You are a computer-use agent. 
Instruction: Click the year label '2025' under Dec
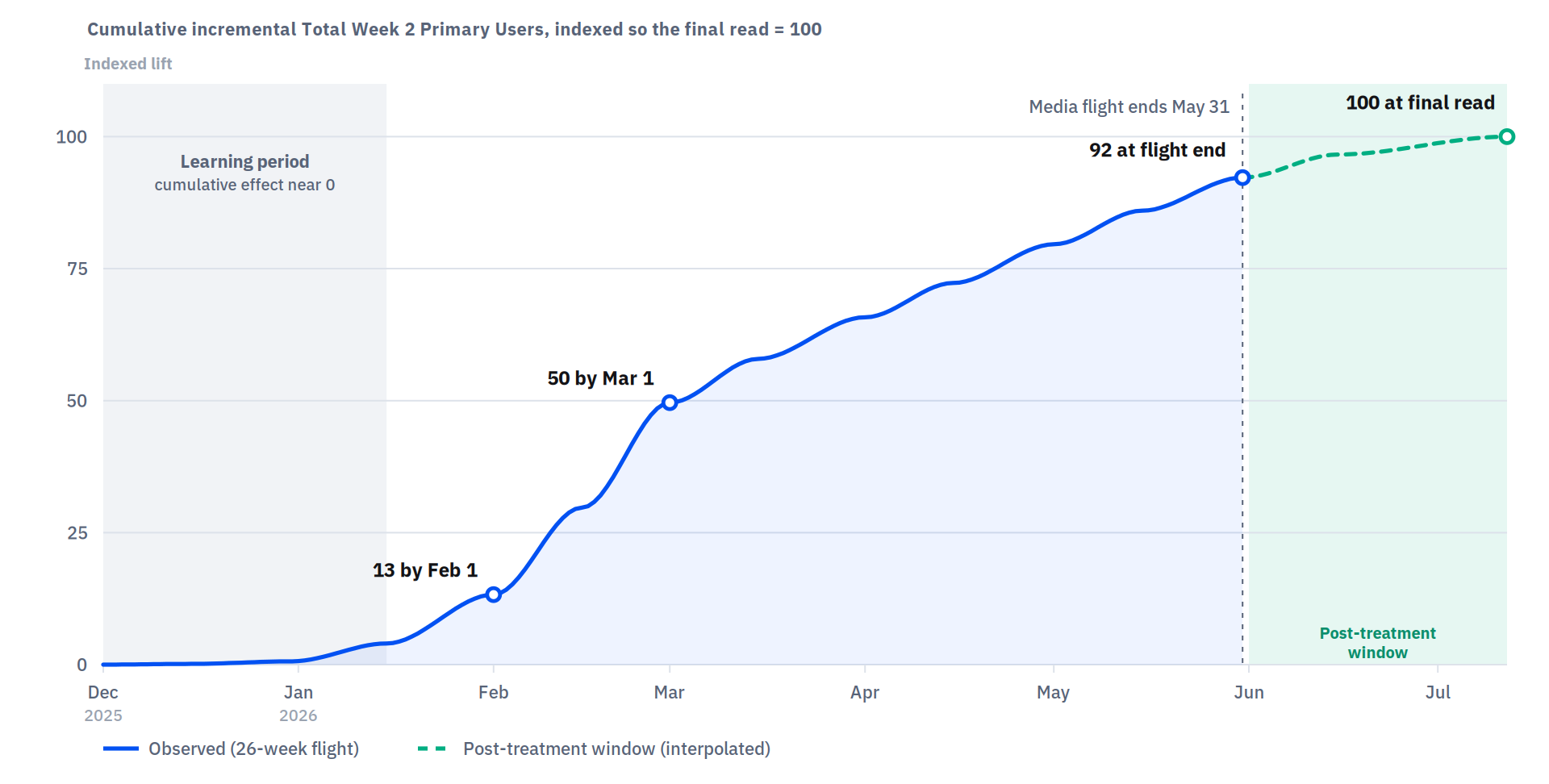[103, 715]
